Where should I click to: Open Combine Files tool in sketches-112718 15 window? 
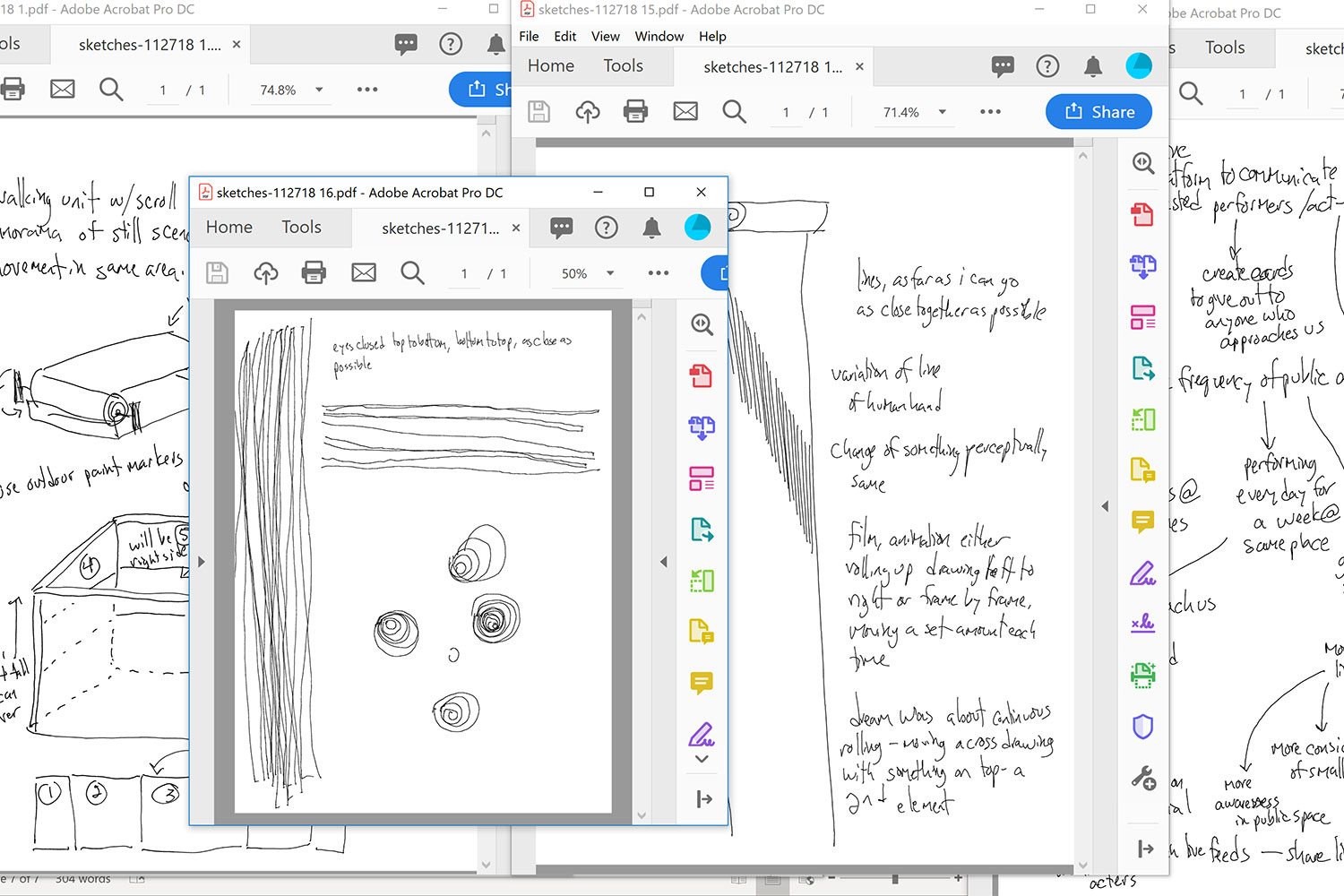pyautogui.click(x=1143, y=265)
